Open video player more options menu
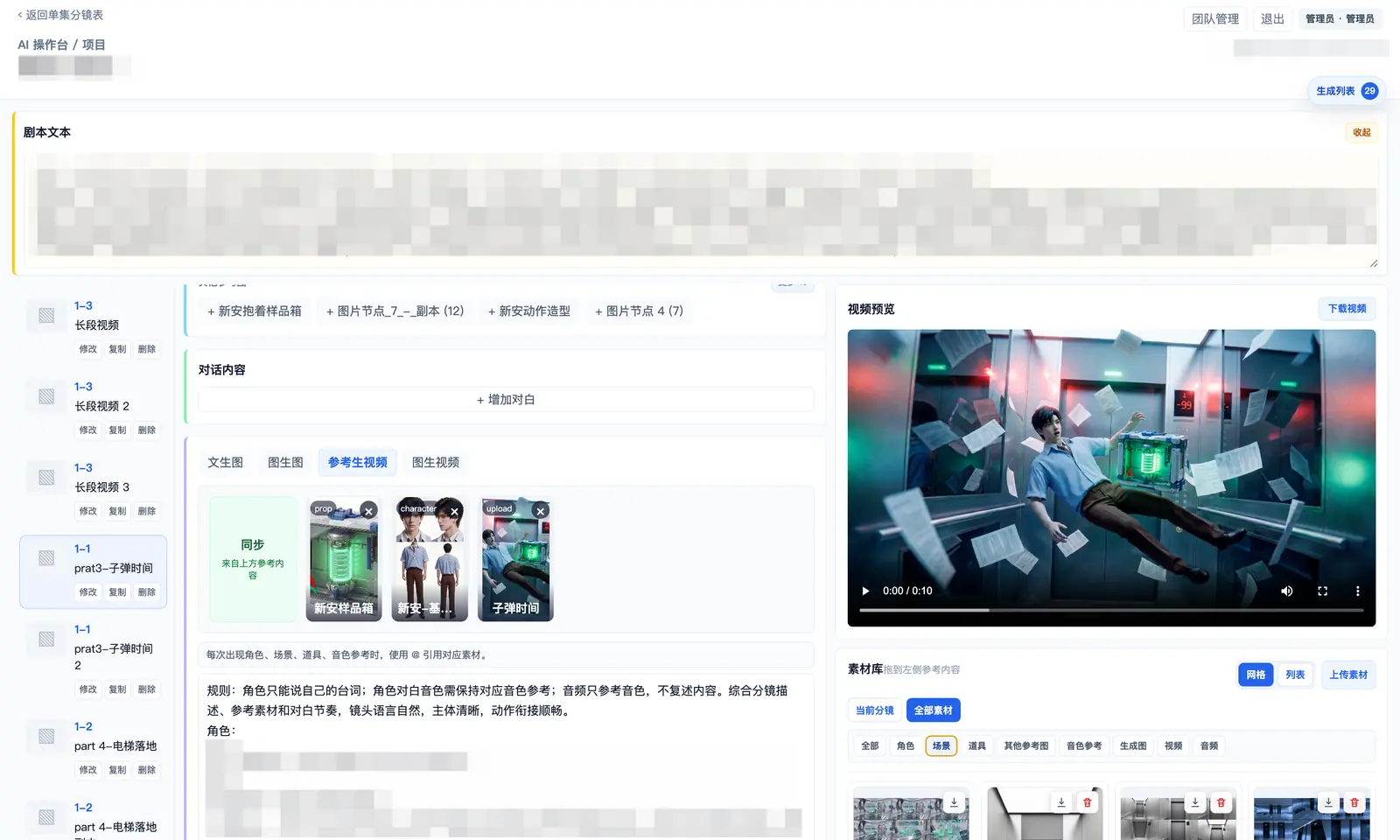Viewport: 1400px width, 840px height. (x=1357, y=591)
